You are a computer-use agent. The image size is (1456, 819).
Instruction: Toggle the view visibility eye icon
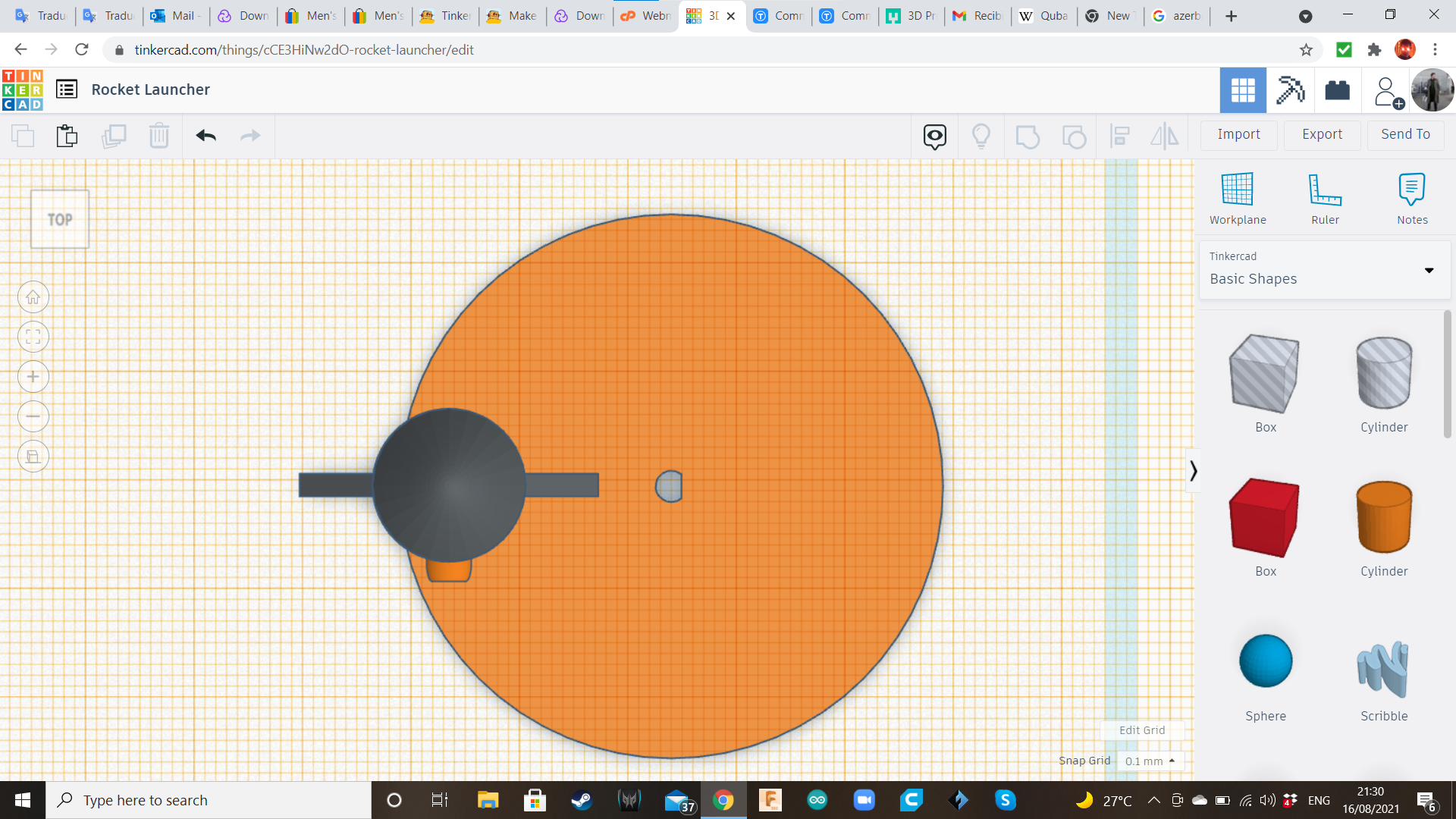934,136
